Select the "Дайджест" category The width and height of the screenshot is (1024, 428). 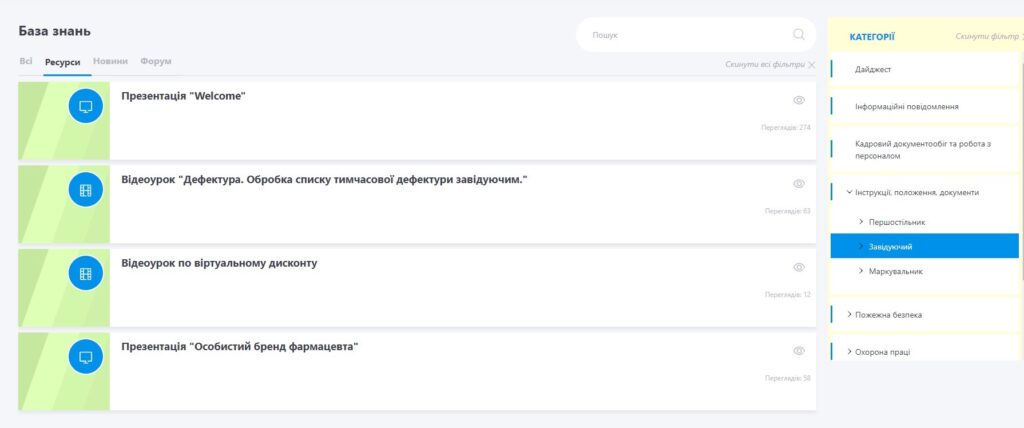click(873, 69)
